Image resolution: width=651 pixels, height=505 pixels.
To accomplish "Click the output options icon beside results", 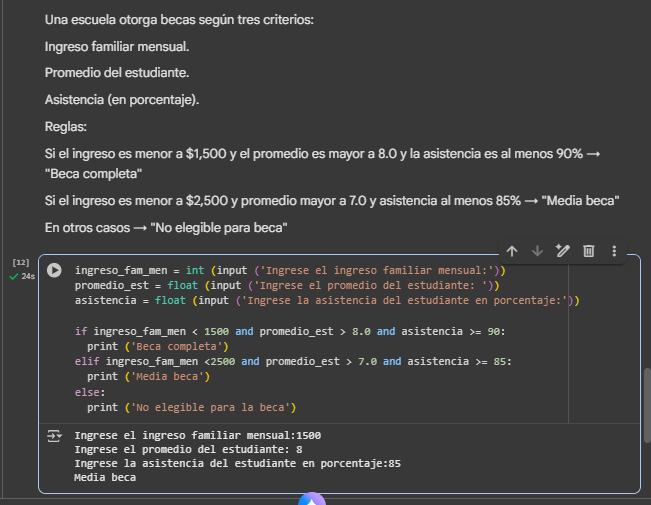I will click(54, 436).
